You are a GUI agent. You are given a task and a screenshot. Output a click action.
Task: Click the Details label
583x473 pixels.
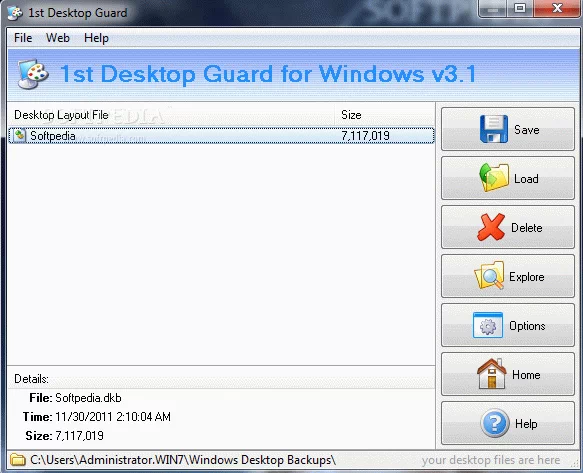(x=31, y=379)
